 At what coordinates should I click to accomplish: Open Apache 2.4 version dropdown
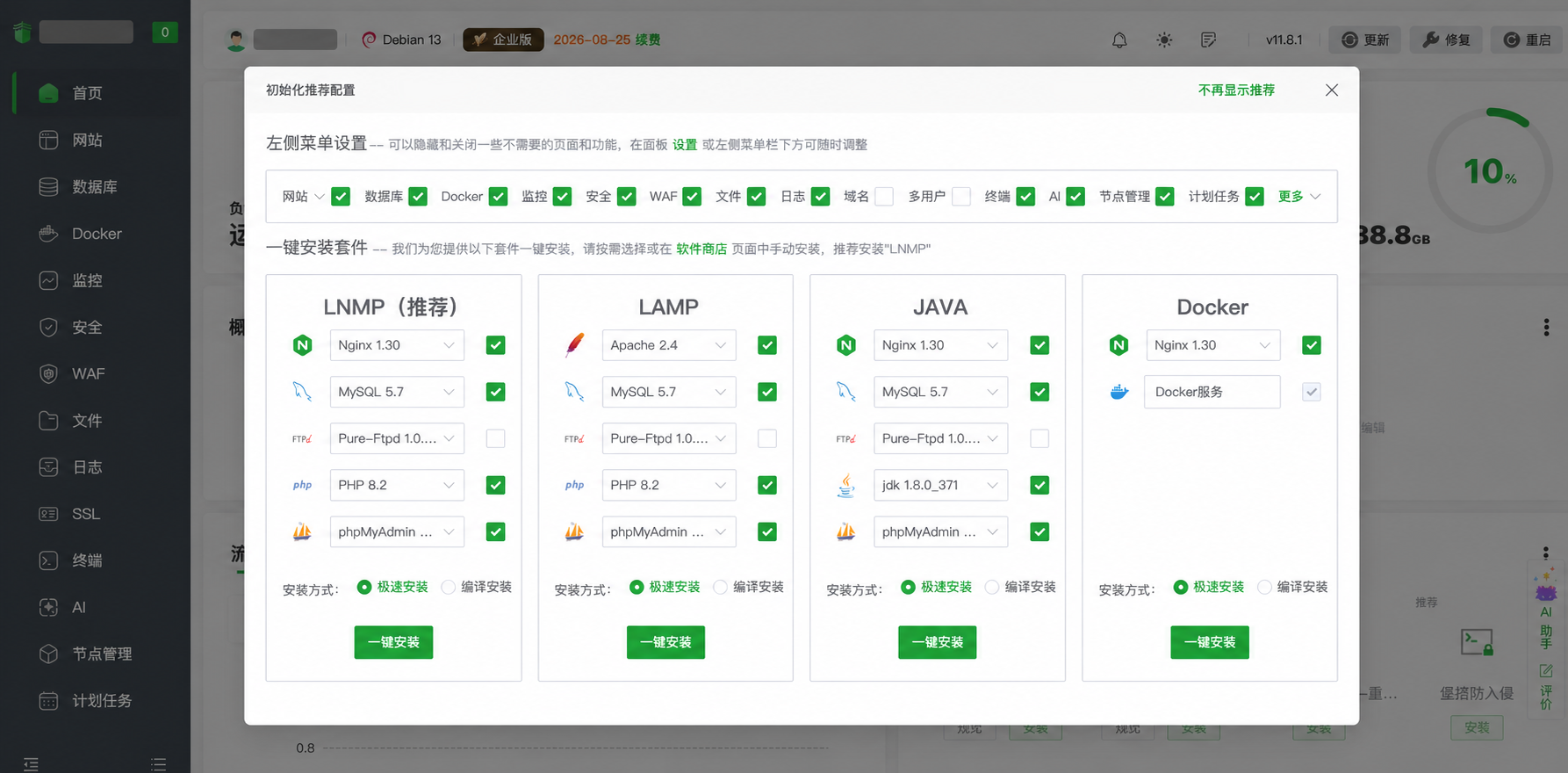(669, 345)
